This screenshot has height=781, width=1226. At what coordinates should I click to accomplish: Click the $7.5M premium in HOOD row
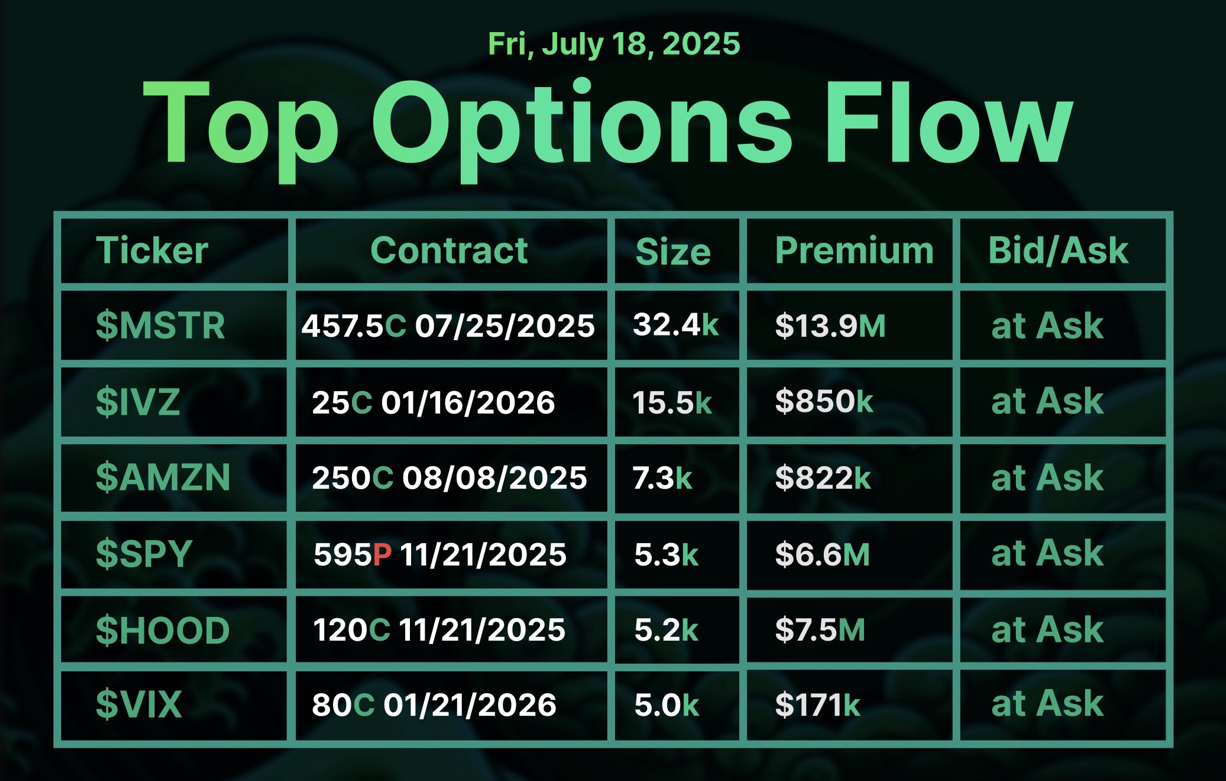(x=820, y=630)
